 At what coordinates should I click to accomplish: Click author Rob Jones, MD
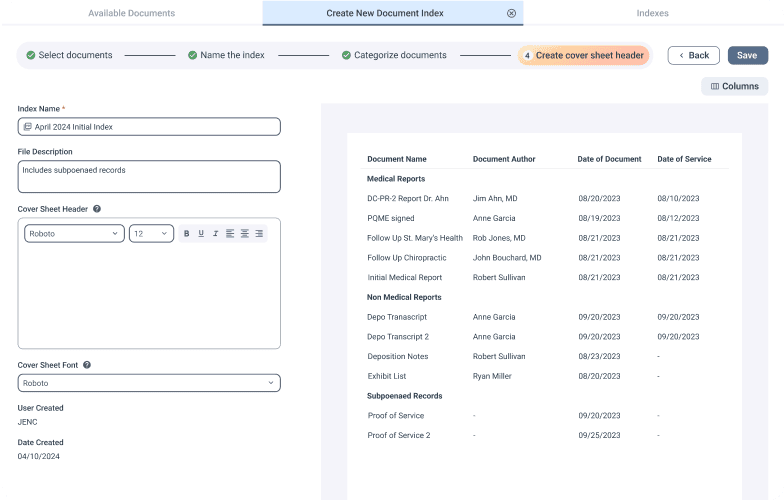pyautogui.click(x=499, y=238)
